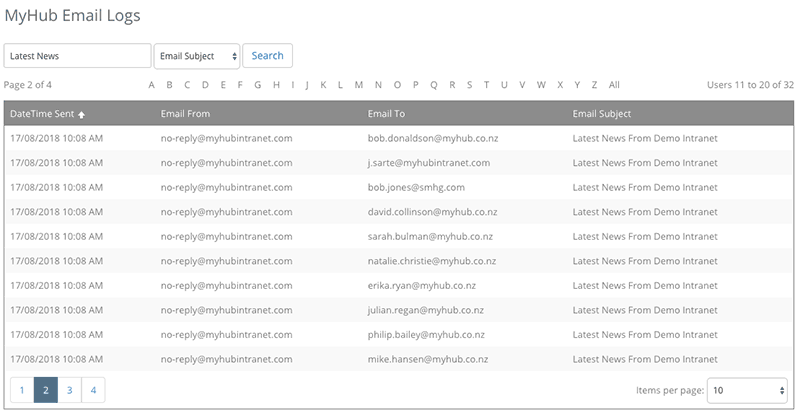Screen dimensions: 800x413
Task: Filter by letter P
Action: point(416,85)
